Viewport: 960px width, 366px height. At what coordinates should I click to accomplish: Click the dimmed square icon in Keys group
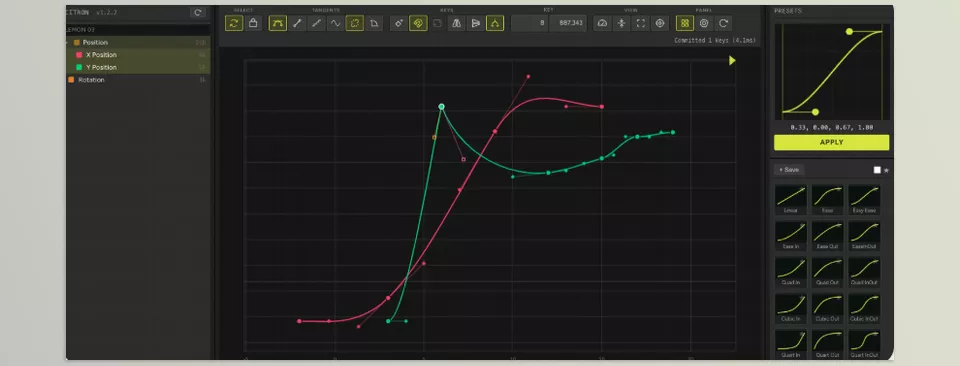point(437,23)
